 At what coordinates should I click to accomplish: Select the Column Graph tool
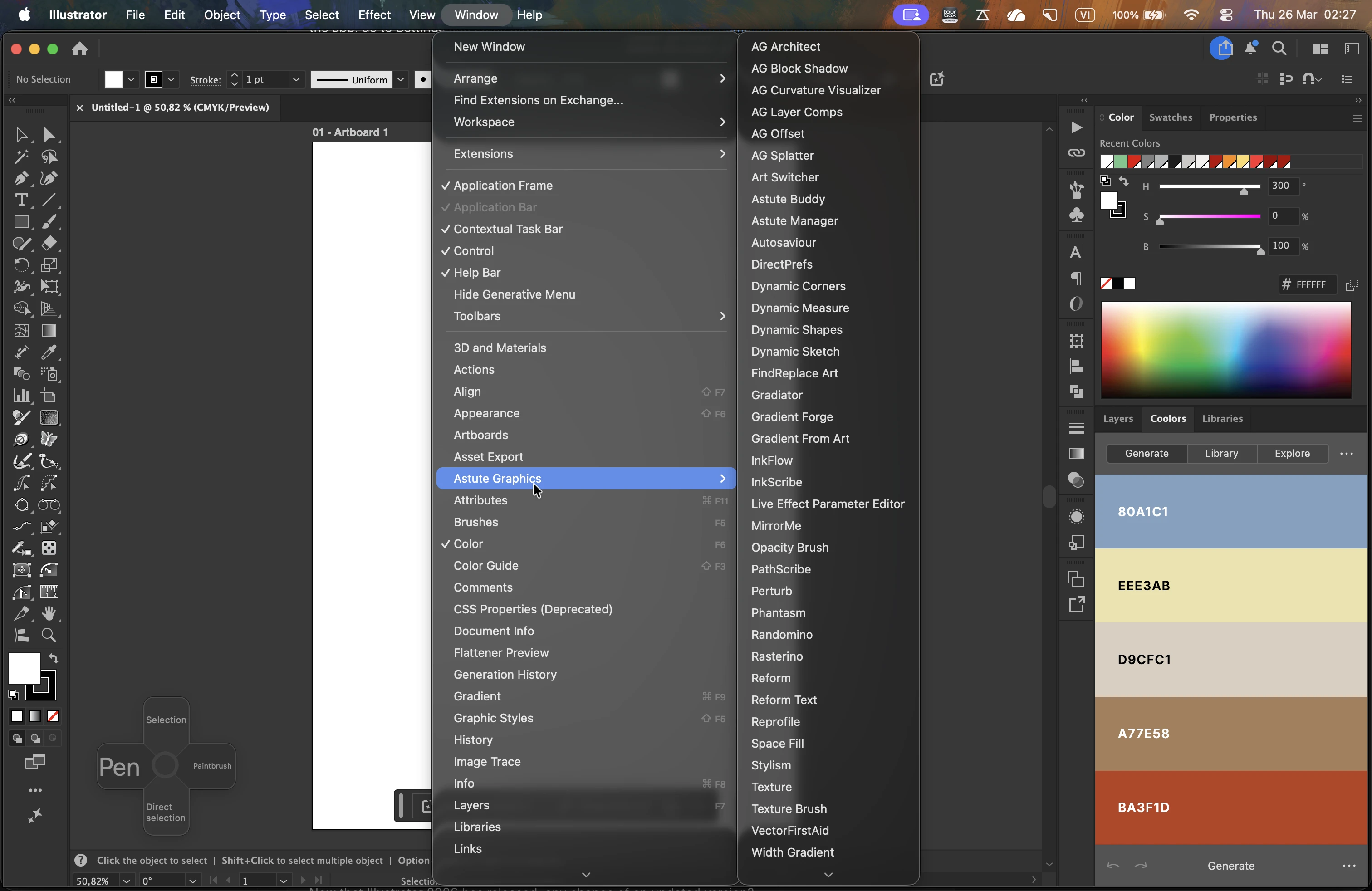21,396
